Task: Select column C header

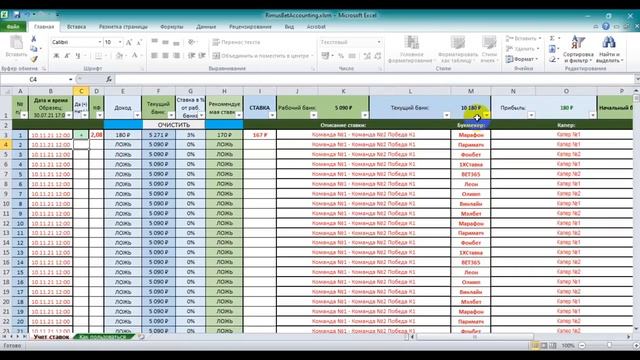Action: click(x=81, y=91)
